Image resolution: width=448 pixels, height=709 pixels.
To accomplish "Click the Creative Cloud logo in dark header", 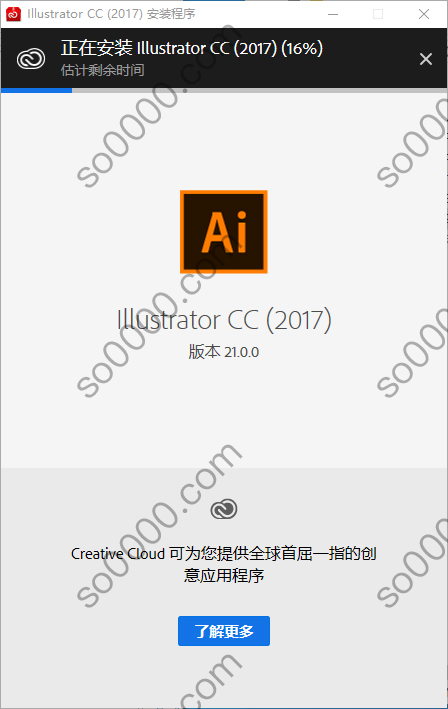I will coord(31,59).
